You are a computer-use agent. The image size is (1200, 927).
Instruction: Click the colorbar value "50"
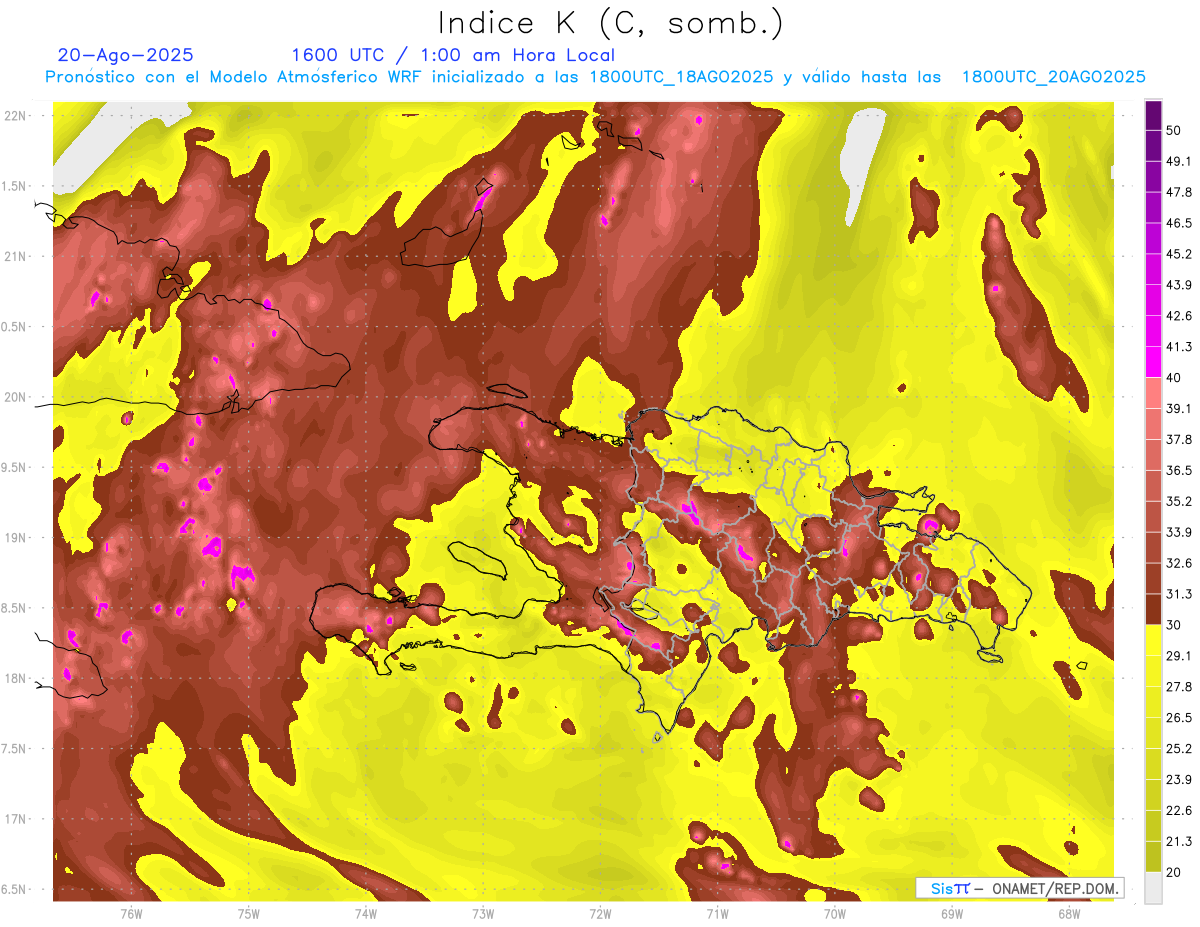pos(1174,130)
